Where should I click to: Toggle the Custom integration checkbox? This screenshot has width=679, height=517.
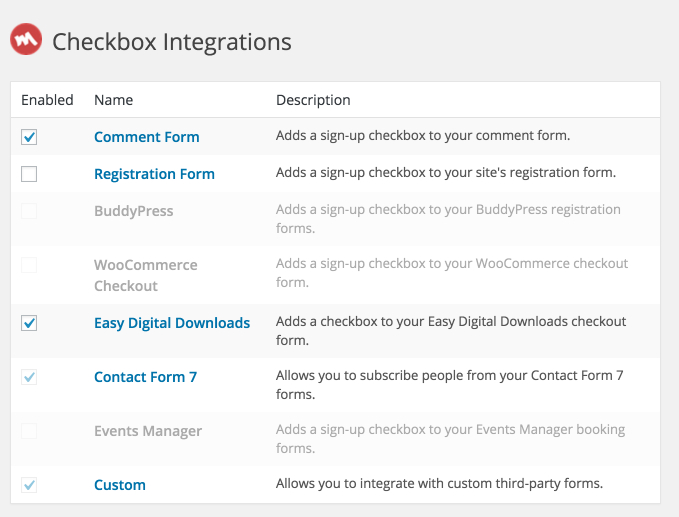click(29, 485)
